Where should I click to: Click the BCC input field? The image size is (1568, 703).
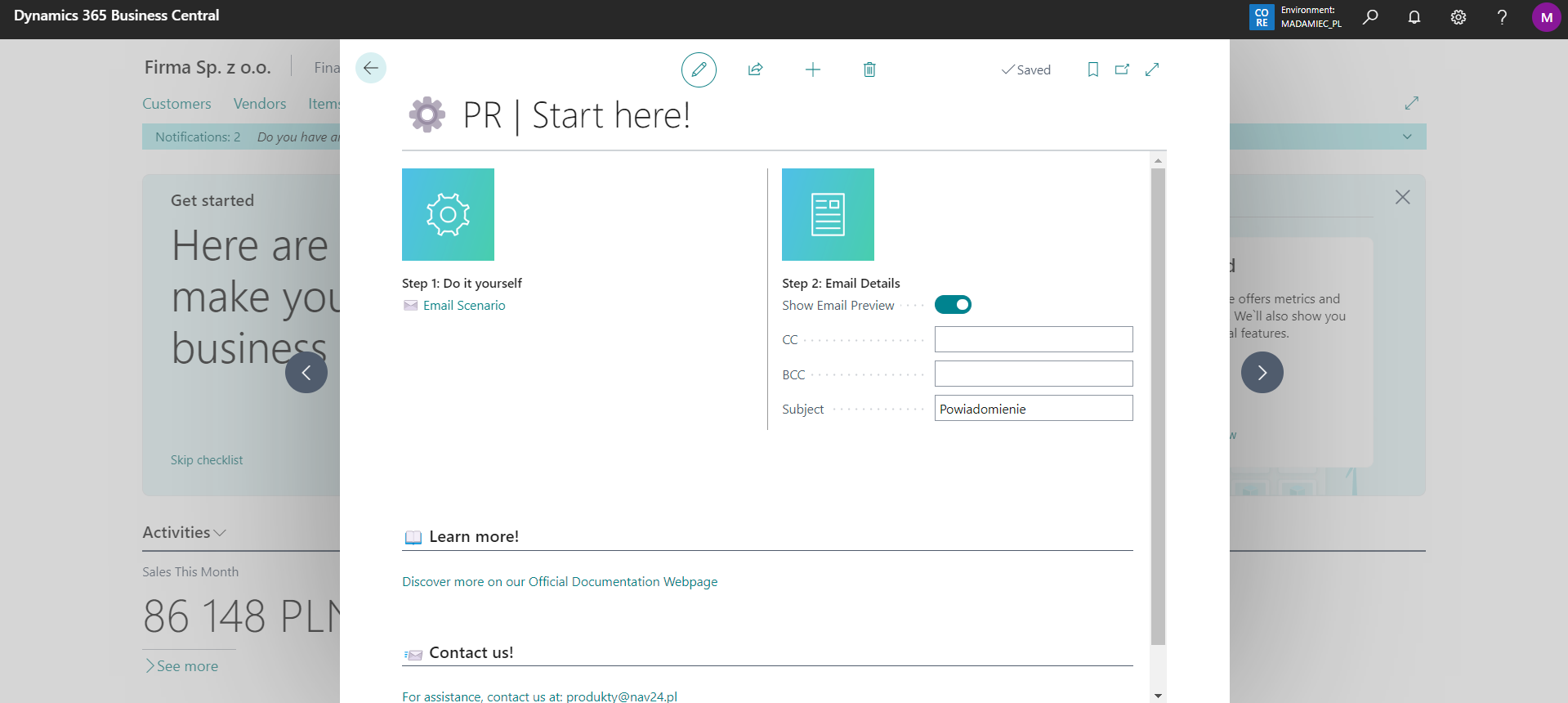(x=1034, y=374)
